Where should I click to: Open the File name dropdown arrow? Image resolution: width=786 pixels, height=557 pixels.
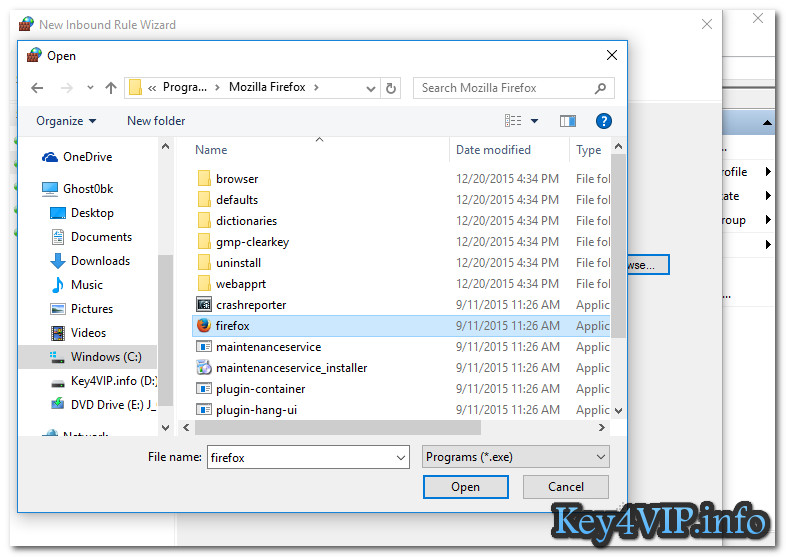click(x=401, y=457)
